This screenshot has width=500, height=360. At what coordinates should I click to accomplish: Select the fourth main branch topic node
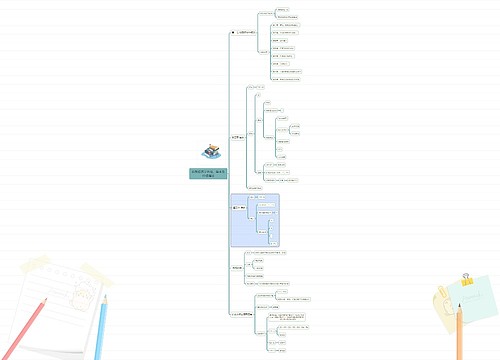point(237,268)
